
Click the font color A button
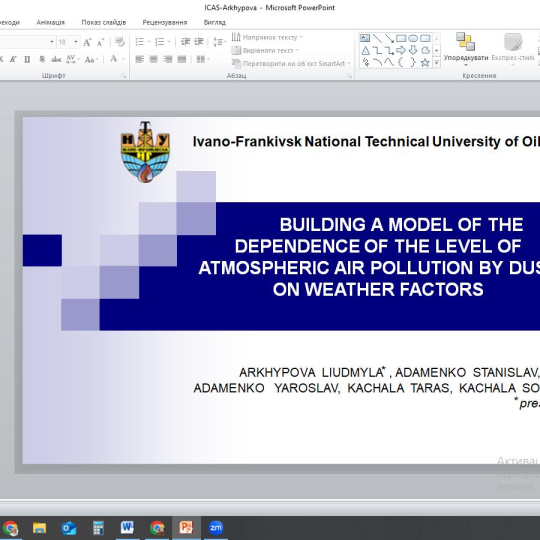(x=114, y=59)
